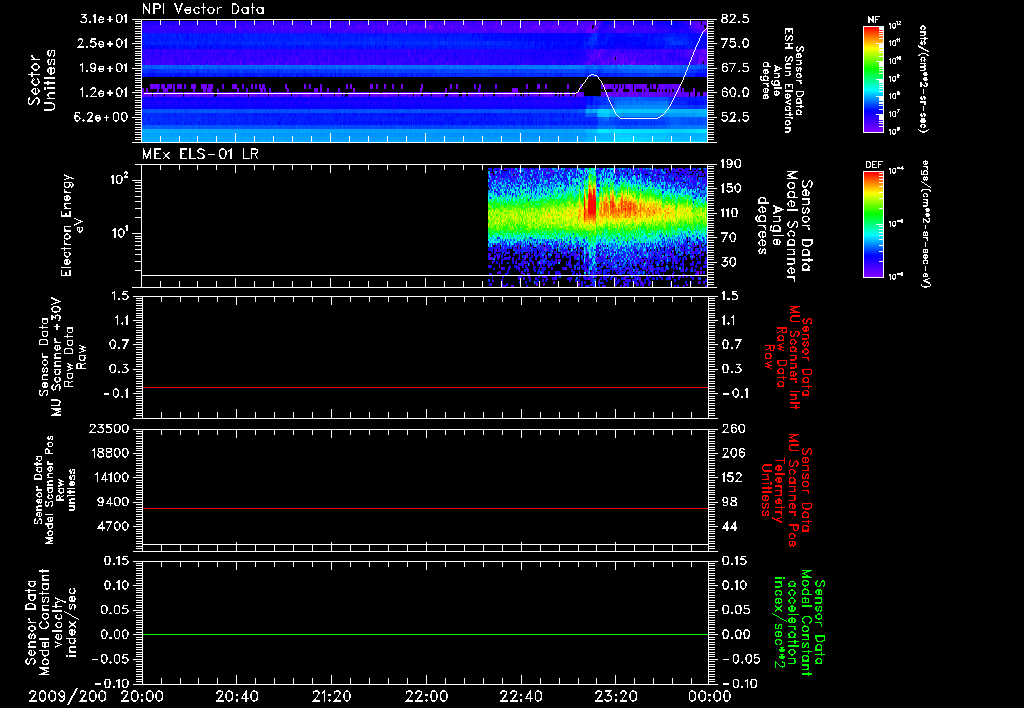Screen dimensions: 1024x708
Task: Select the NF flux color bar
Action: tap(874, 79)
